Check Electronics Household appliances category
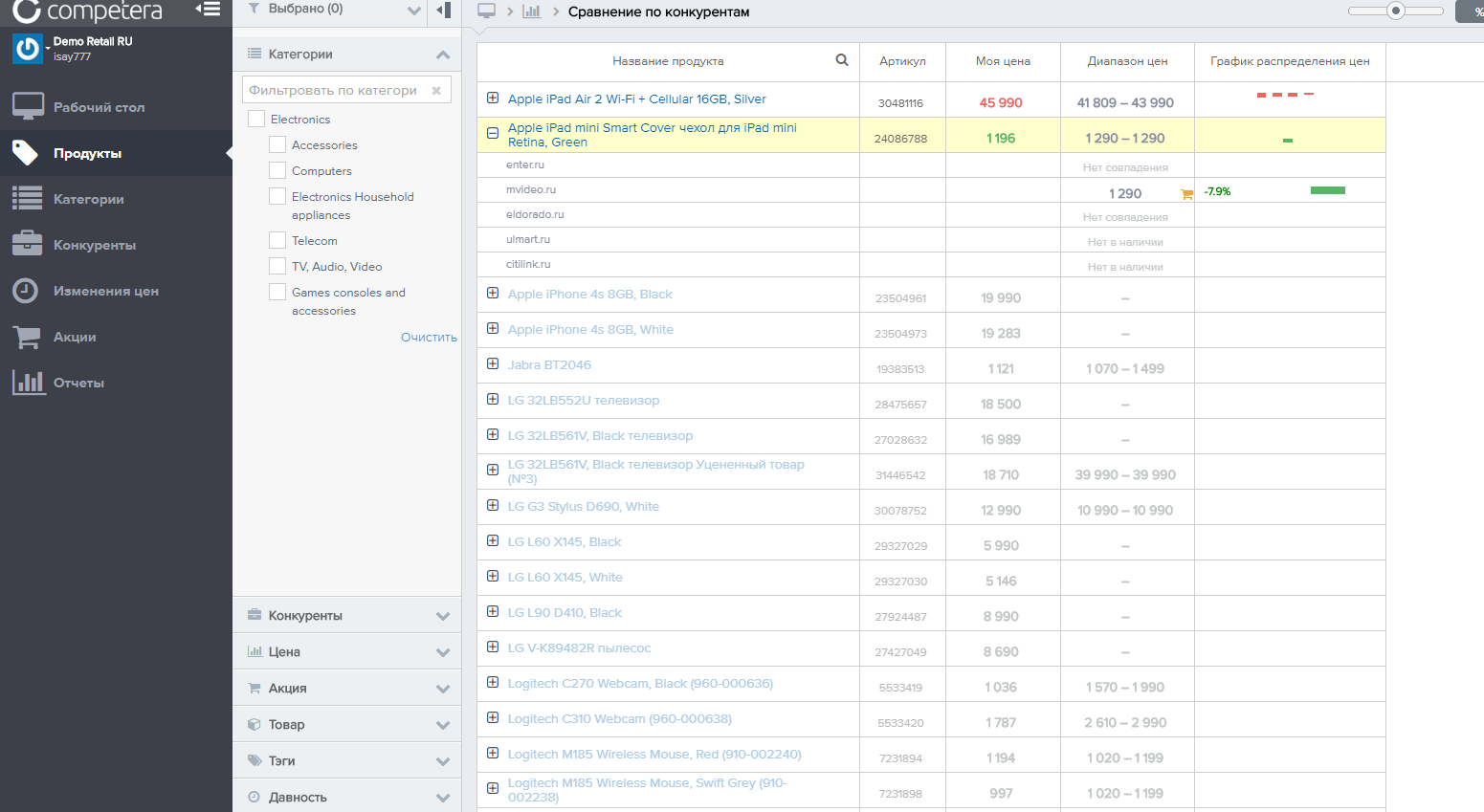Viewport: 1484px width, 812px height. 277,196
